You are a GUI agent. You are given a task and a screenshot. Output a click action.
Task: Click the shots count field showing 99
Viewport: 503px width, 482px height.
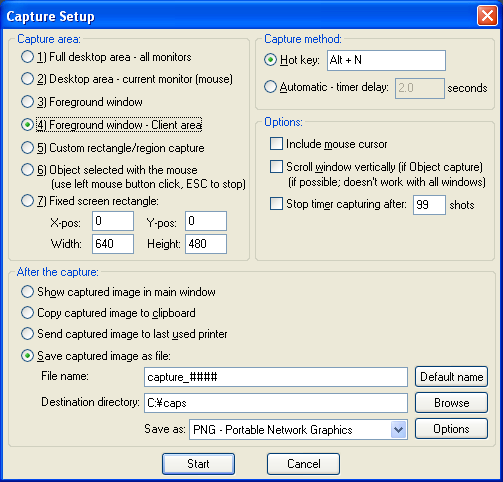pos(429,205)
